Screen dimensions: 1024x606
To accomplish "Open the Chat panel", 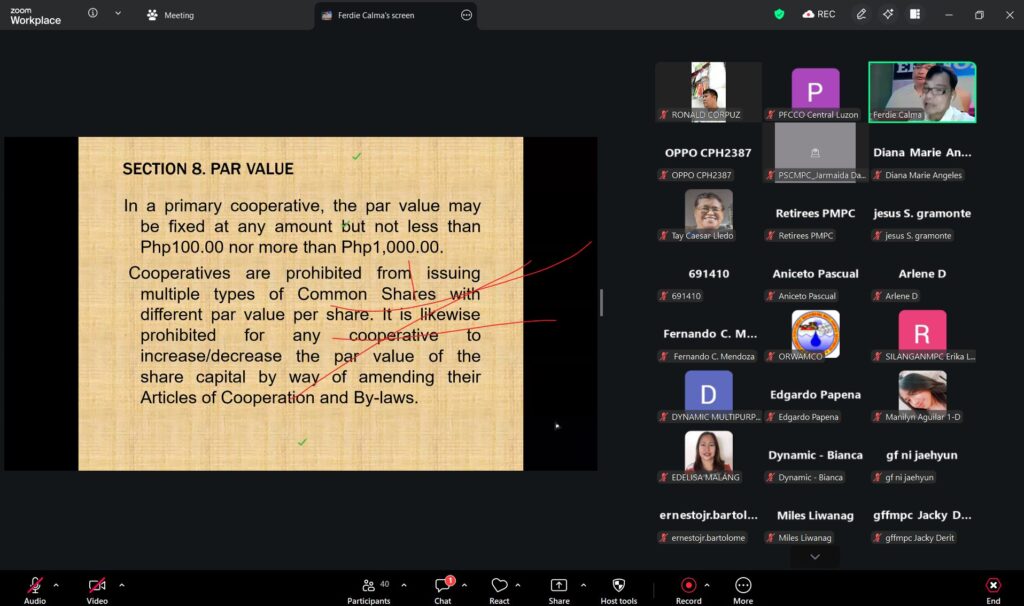I will (443, 586).
